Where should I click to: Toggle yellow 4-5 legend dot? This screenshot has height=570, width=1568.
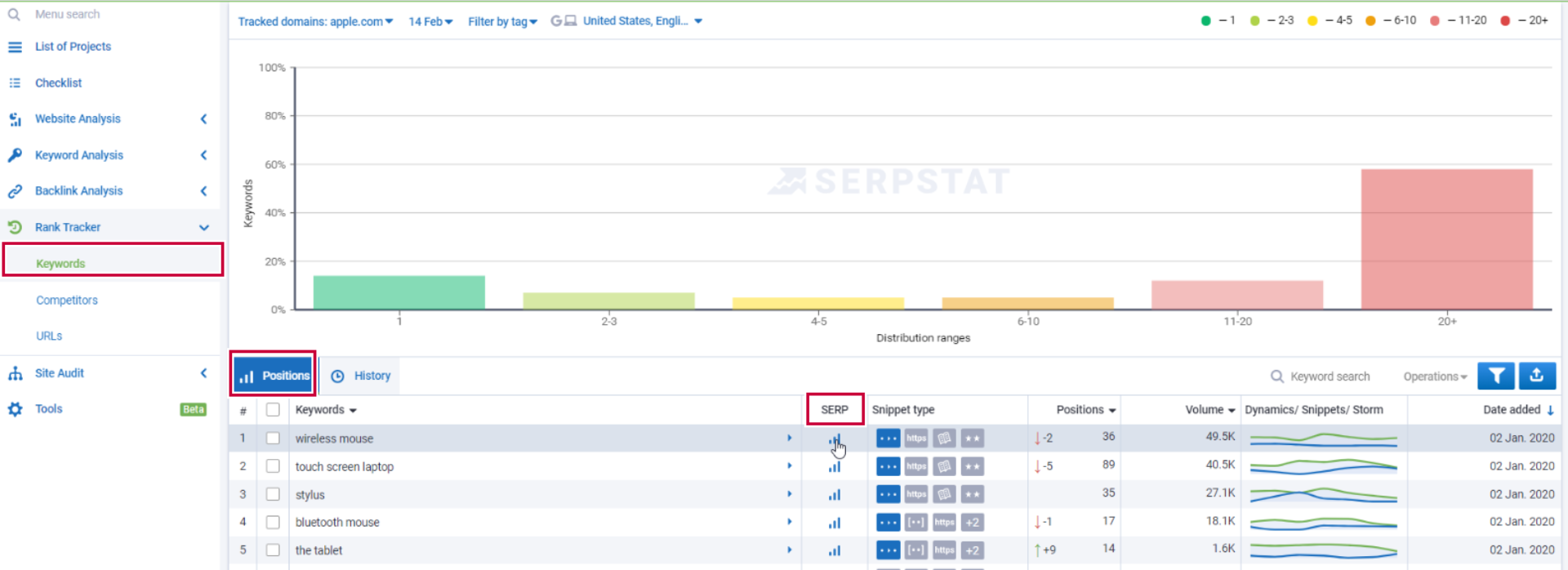[x=1312, y=20]
